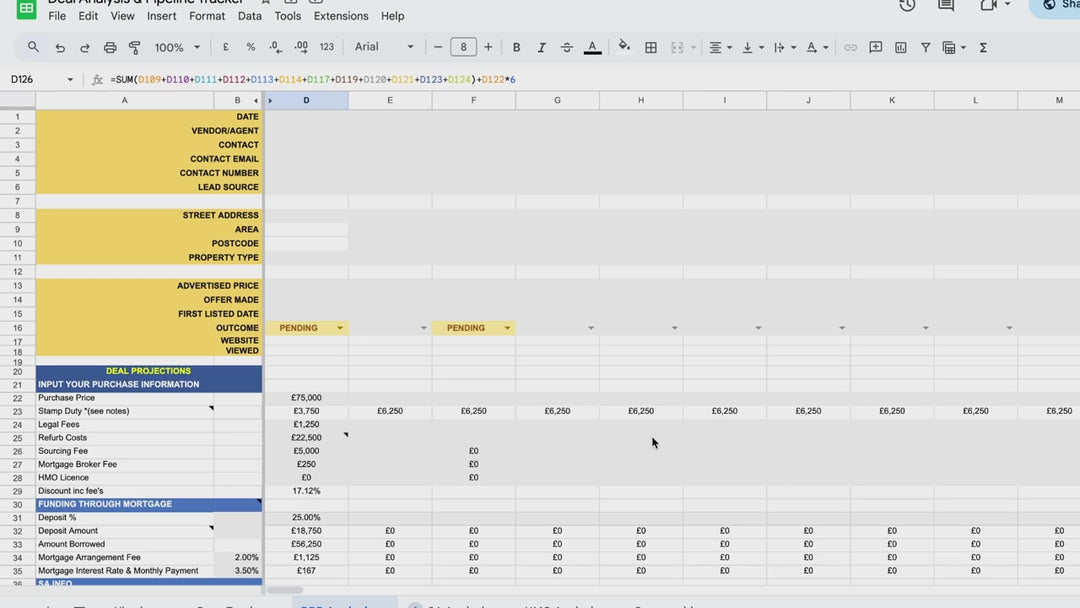Viewport: 1080px width, 608px height.
Task: Open the text color swatch
Action: 592,47
